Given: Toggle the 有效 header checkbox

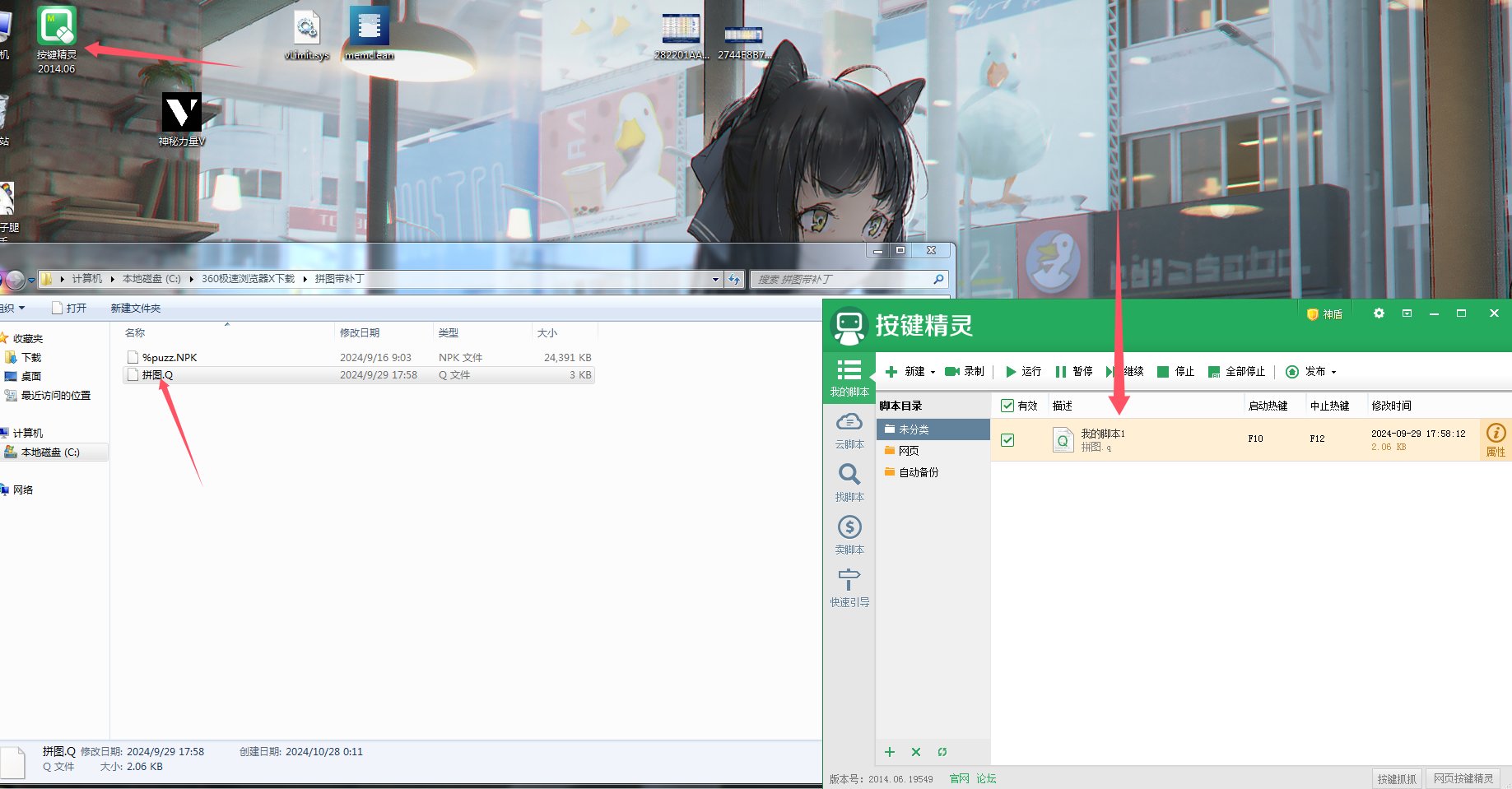Looking at the screenshot, I should tap(1007, 406).
